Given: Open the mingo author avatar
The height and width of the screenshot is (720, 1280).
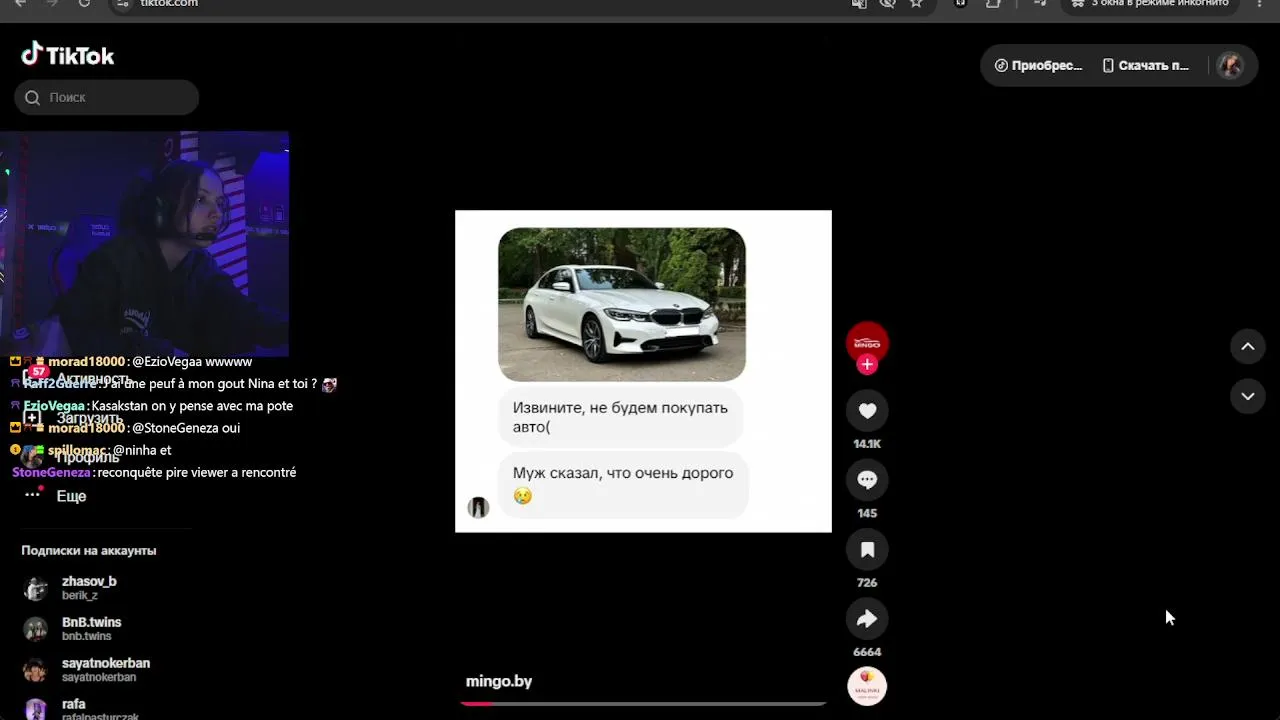Looking at the screenshot, I should (867, 342).
